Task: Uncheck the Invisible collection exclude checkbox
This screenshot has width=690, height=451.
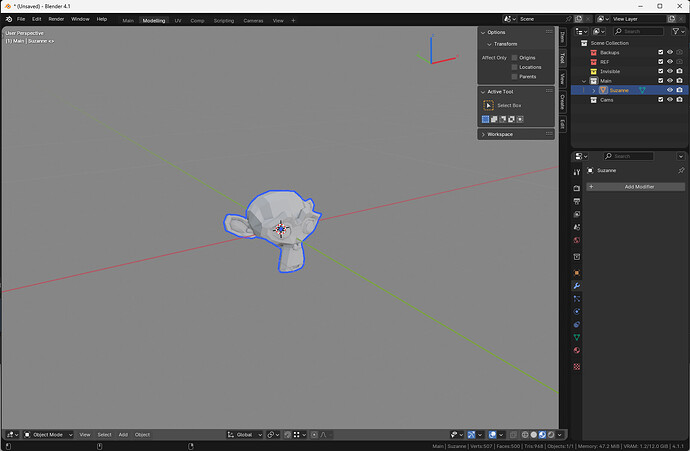Action: pos(661,71)
